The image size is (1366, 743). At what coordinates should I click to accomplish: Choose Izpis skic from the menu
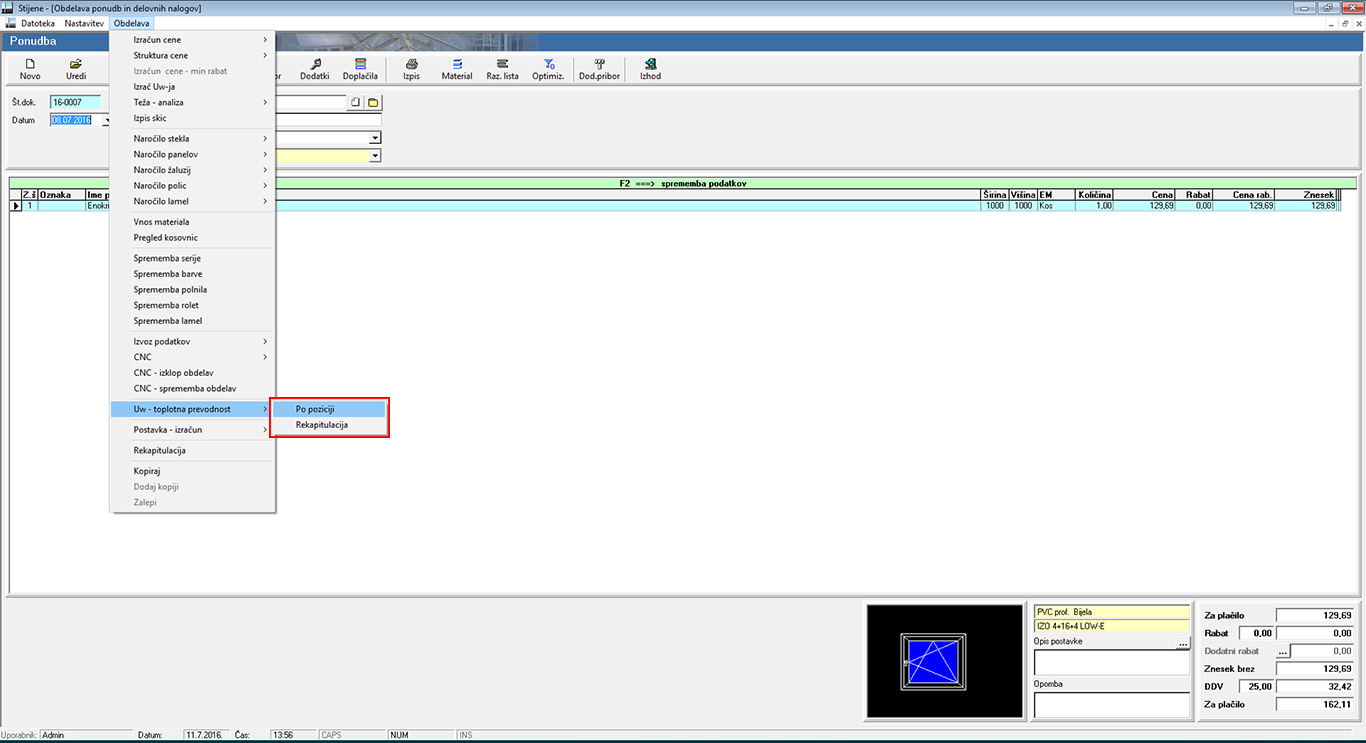(192, 118)
